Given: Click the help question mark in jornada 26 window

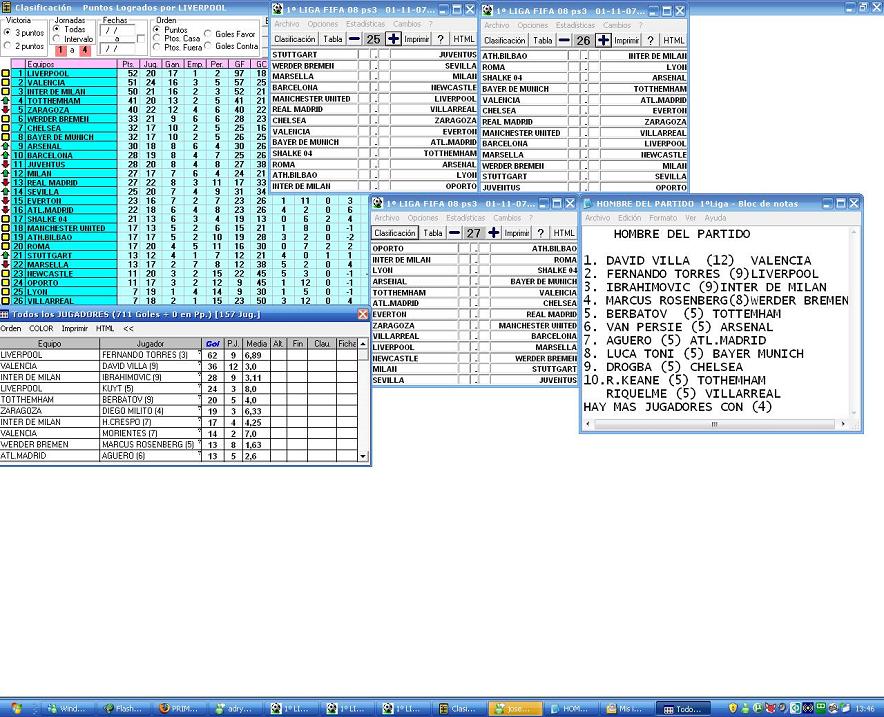Looking at the screenshot, I should pos(651,40).
